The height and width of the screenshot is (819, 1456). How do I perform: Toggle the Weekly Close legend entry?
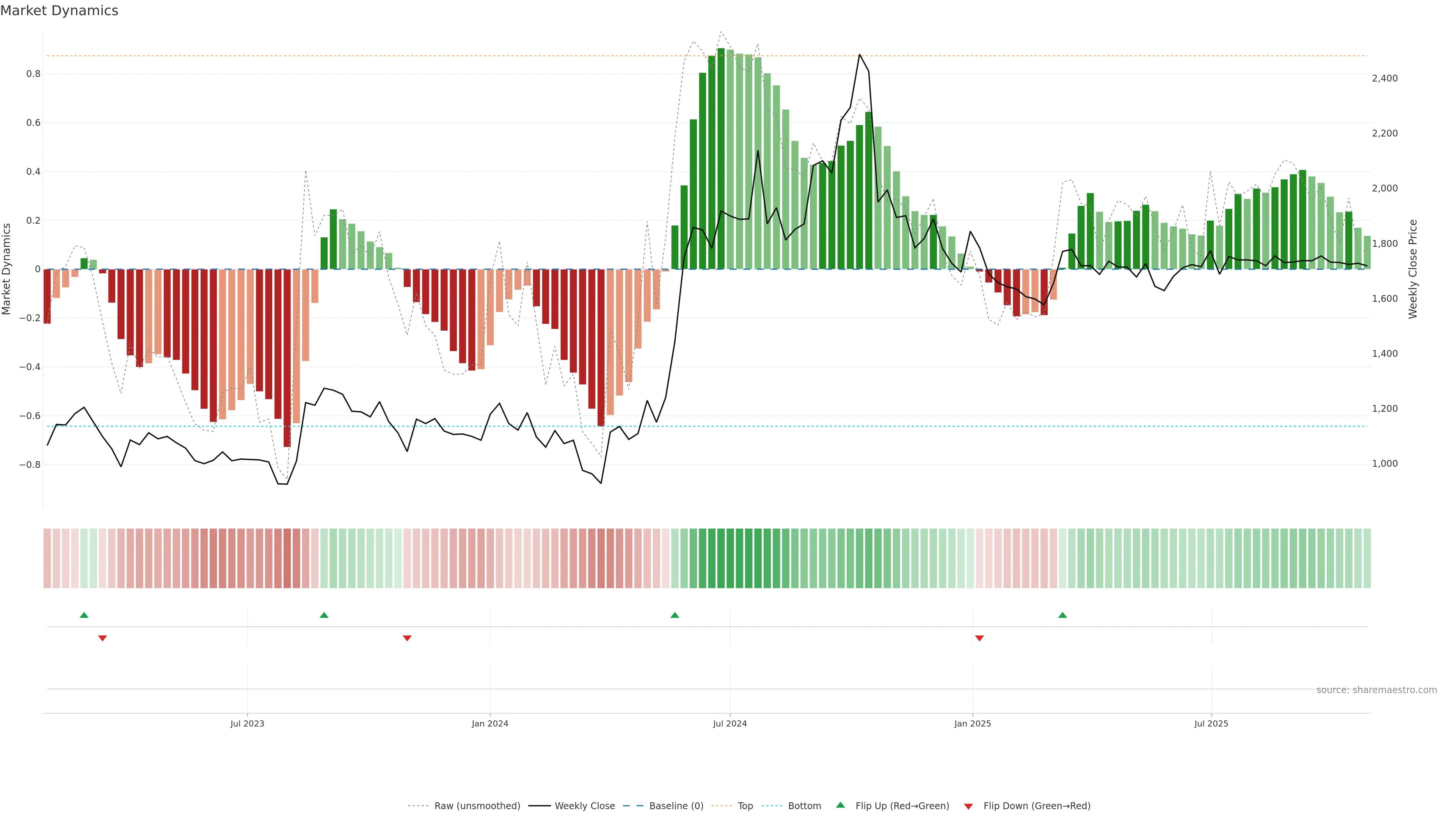tap(584, 806)
